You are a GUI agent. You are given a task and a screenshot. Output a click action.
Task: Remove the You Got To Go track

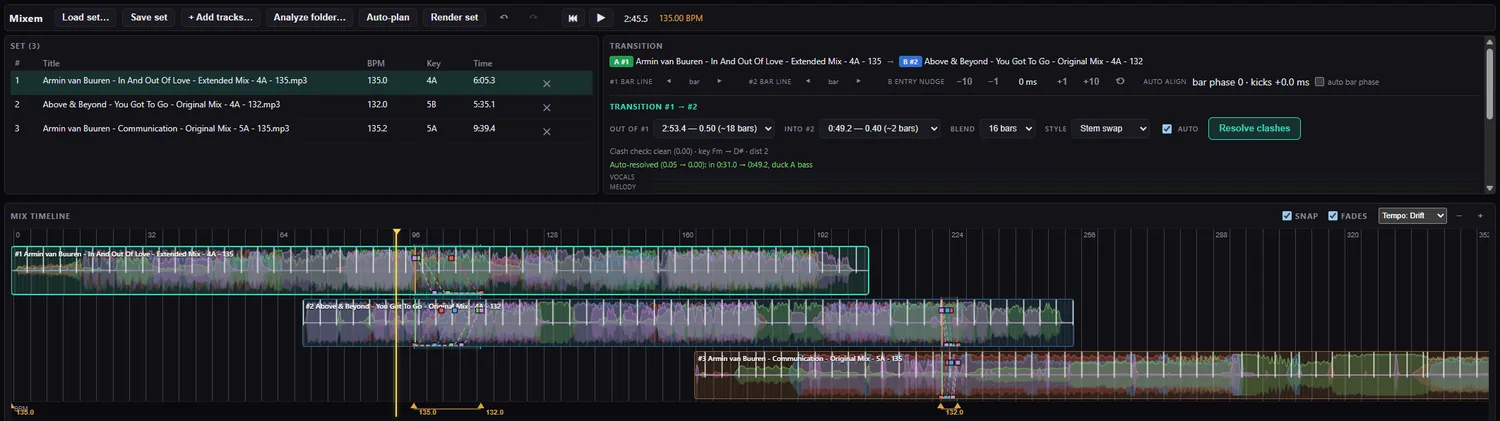pyautogui.click(x=547, y=107)
